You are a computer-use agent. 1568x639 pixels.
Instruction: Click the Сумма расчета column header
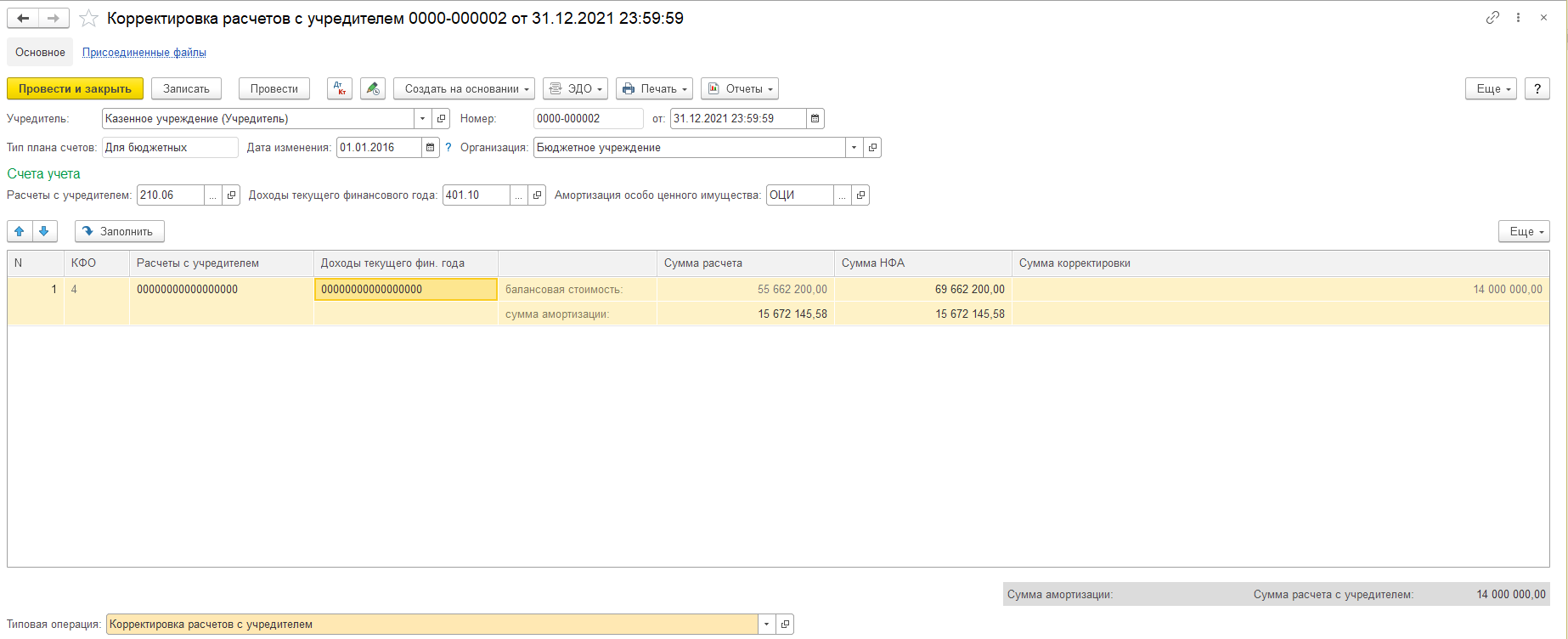tap(745, 263)
